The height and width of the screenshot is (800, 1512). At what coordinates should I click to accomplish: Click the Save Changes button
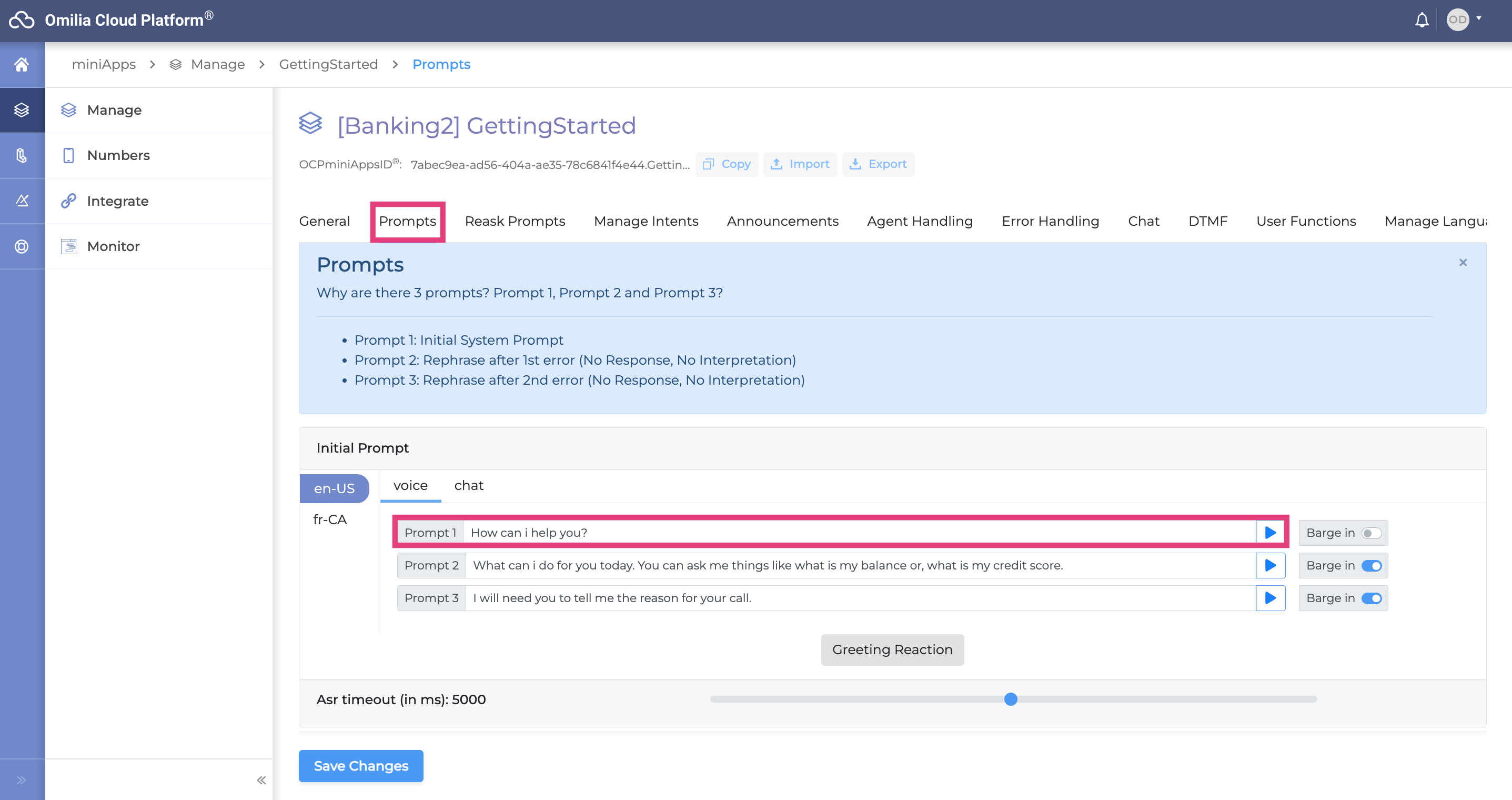pyautogui.click(x=361, y=766)
